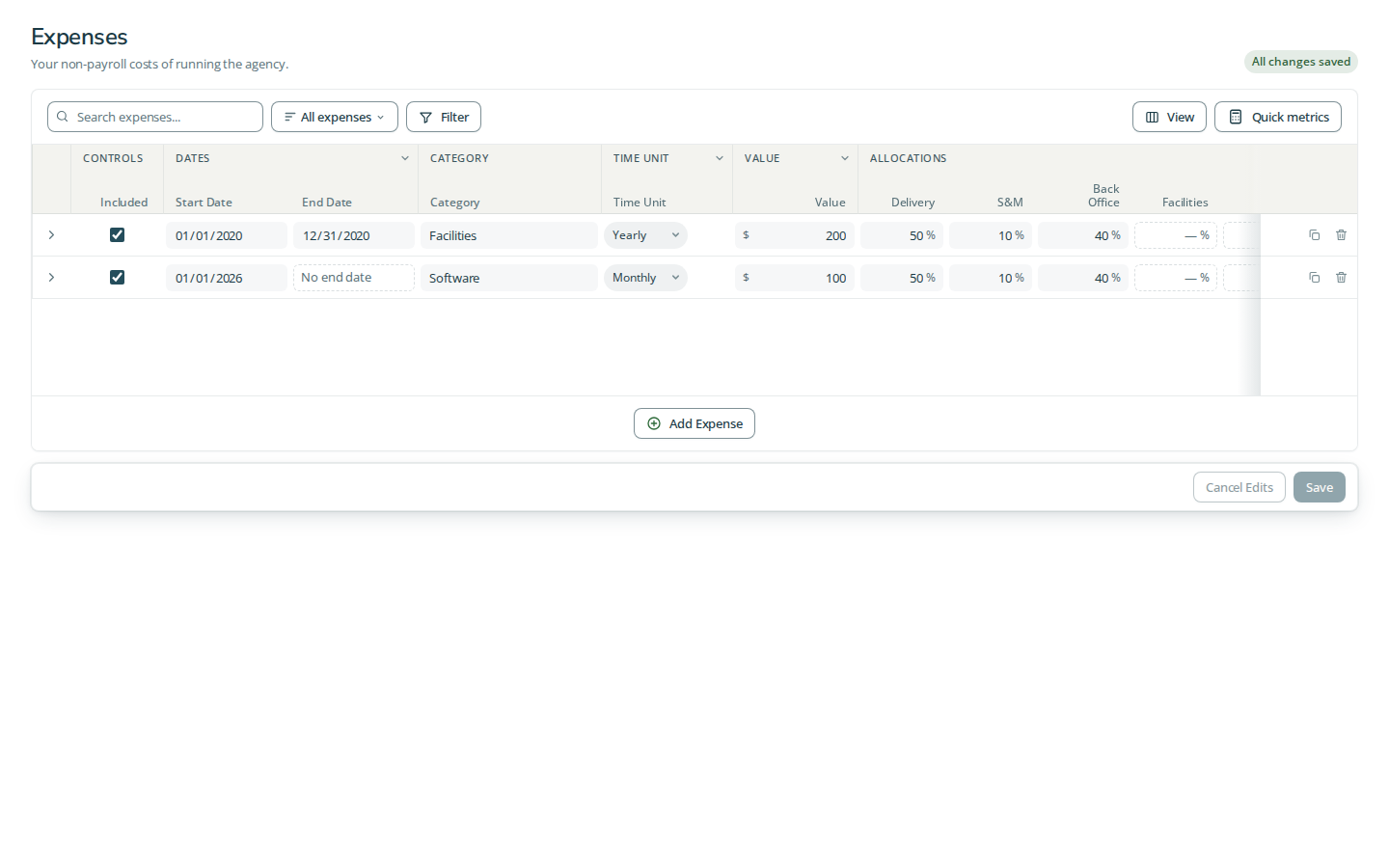Edit the value 100 field
The height and width of the screenshot is (868, 1389).
tap(795, 278)
